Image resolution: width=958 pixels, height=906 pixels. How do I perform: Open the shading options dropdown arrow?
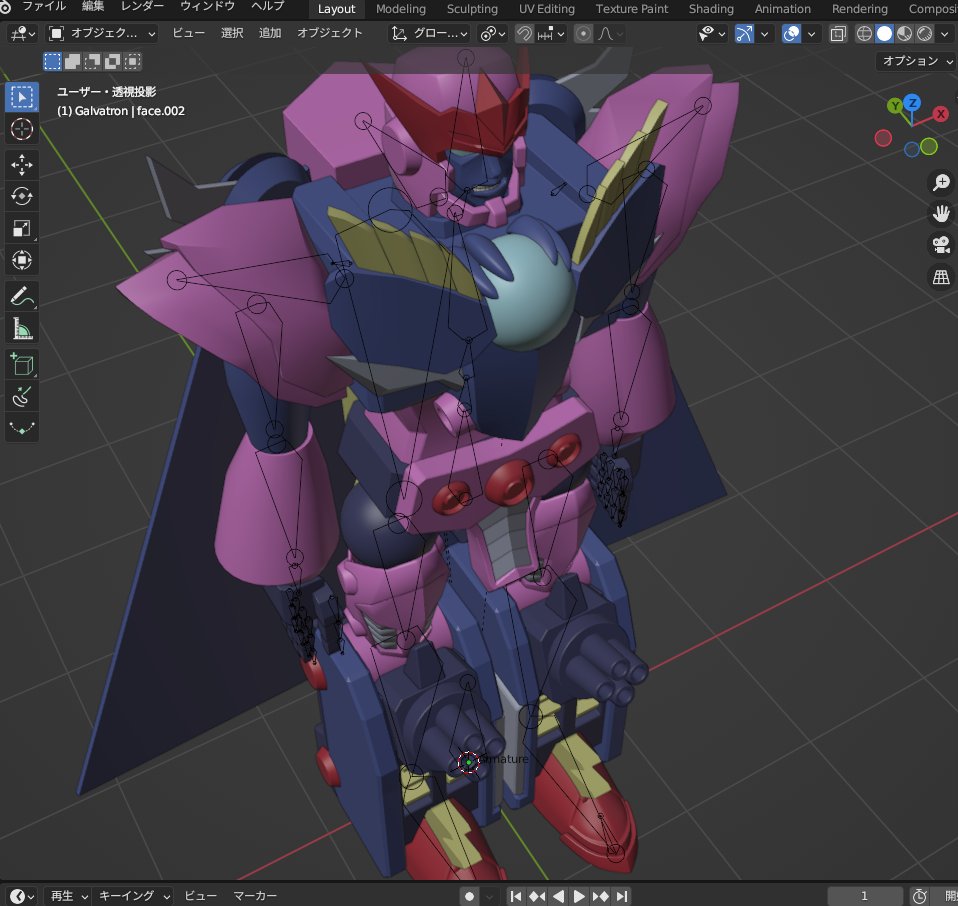coord(945,34)
